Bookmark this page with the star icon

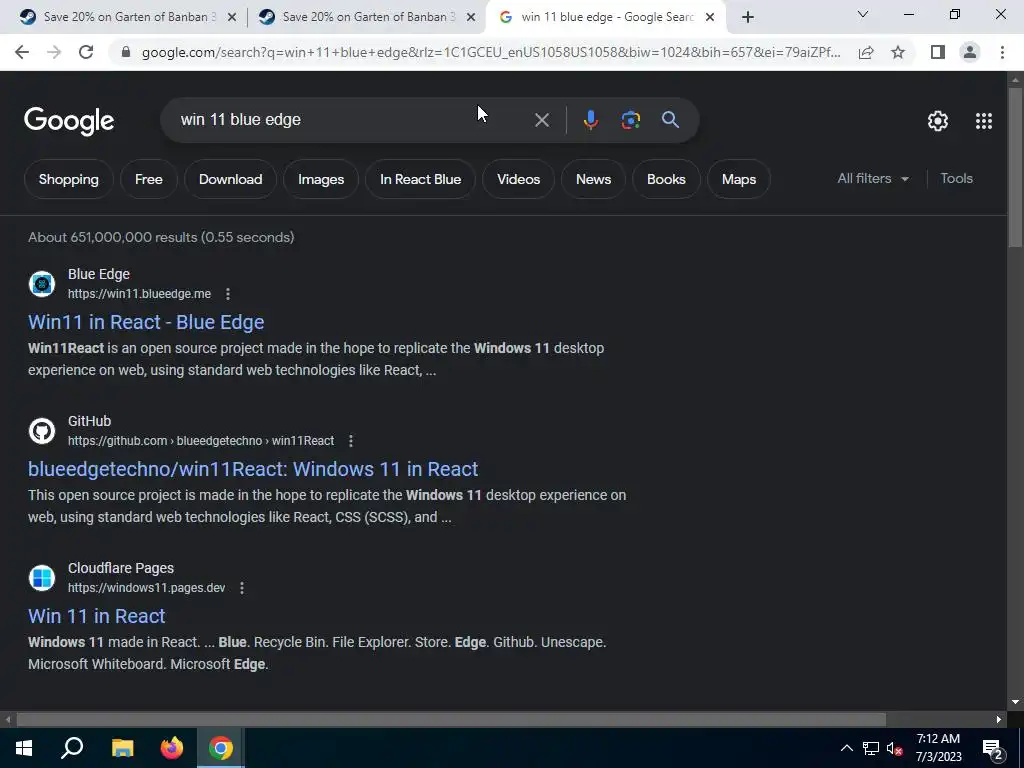click(898, 52)
